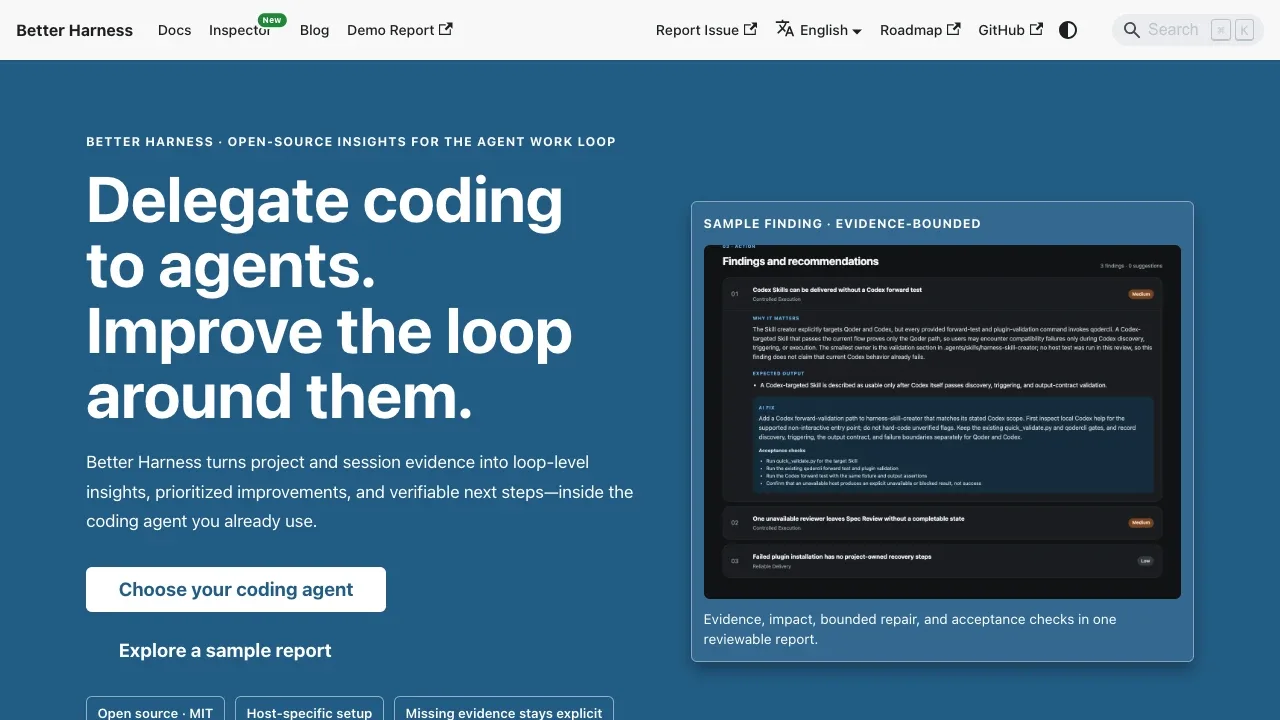Click the green New badge on Inspector
The image size is (1280, 720).
[272, 20]
